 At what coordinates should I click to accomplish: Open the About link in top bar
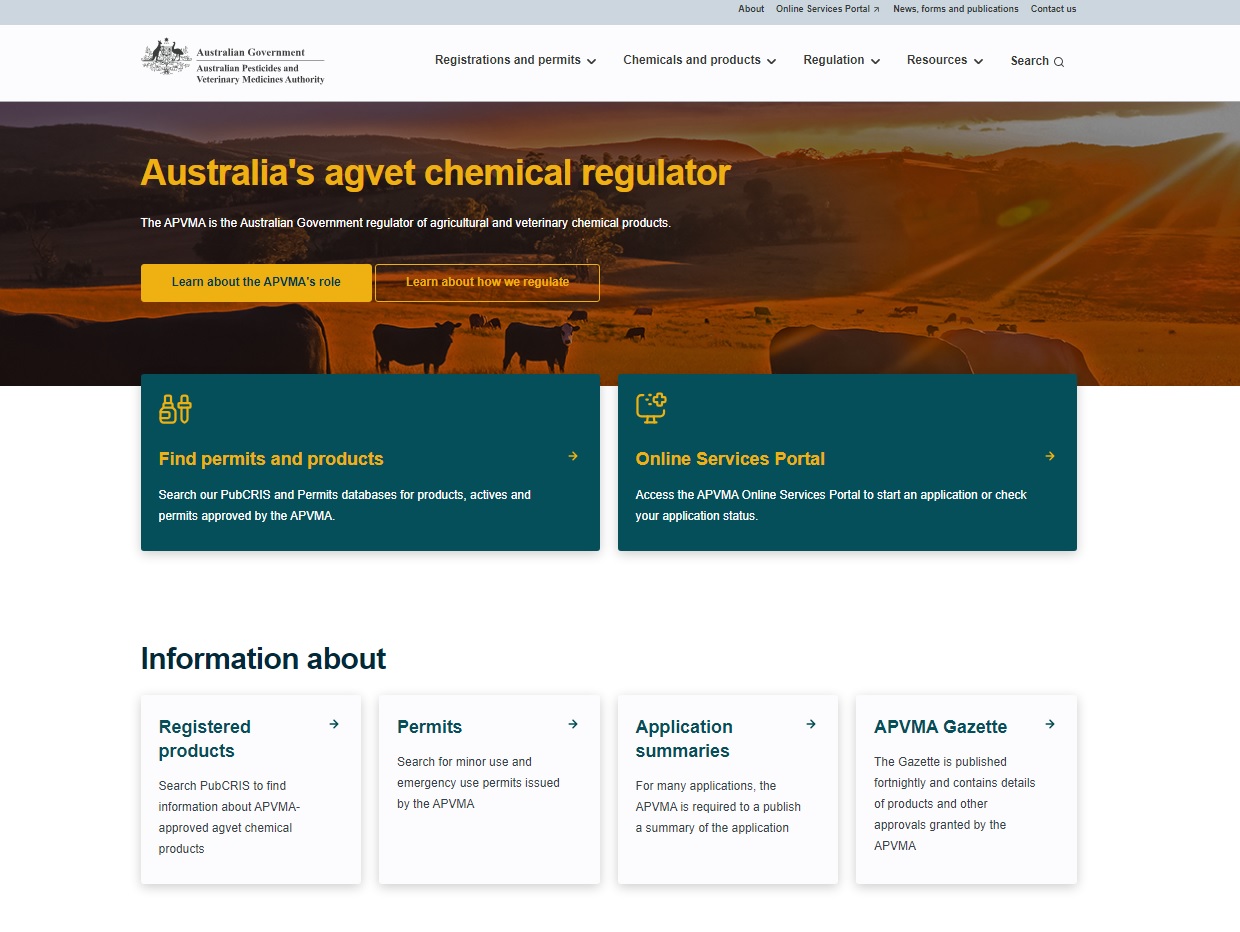[751, 9]
